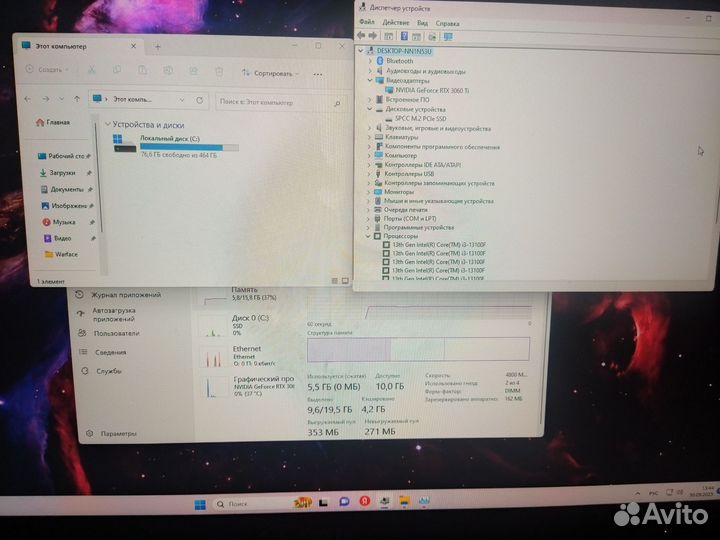Open chat bubble app on the taskbar
The width and height of the screenshot is (720, 540).
tap(344, 502)
